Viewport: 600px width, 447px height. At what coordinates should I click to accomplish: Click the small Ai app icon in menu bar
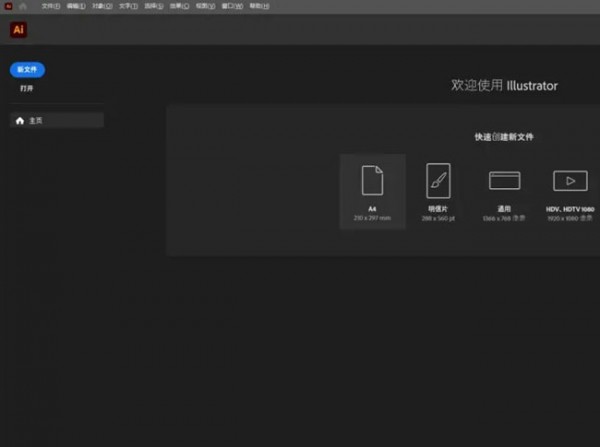8,6
